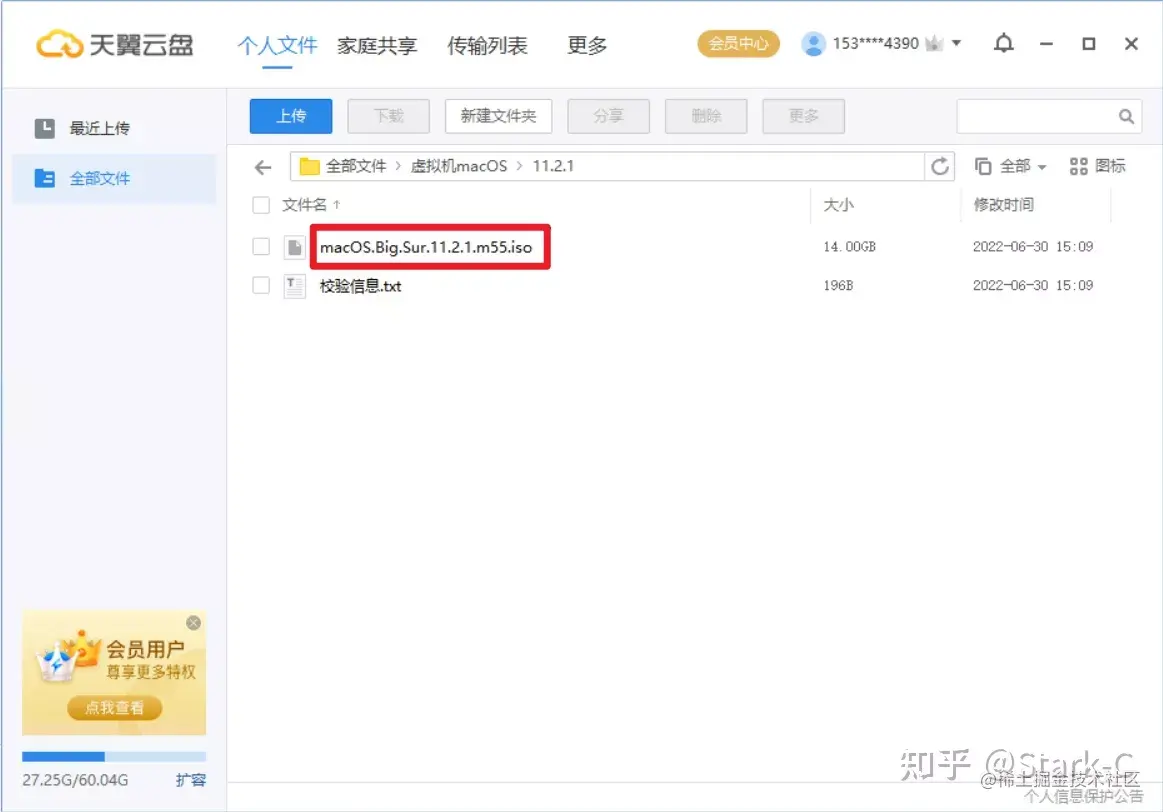1163x812 pixels.
Task: Focus the search input field
Action: pos(1036,116)
